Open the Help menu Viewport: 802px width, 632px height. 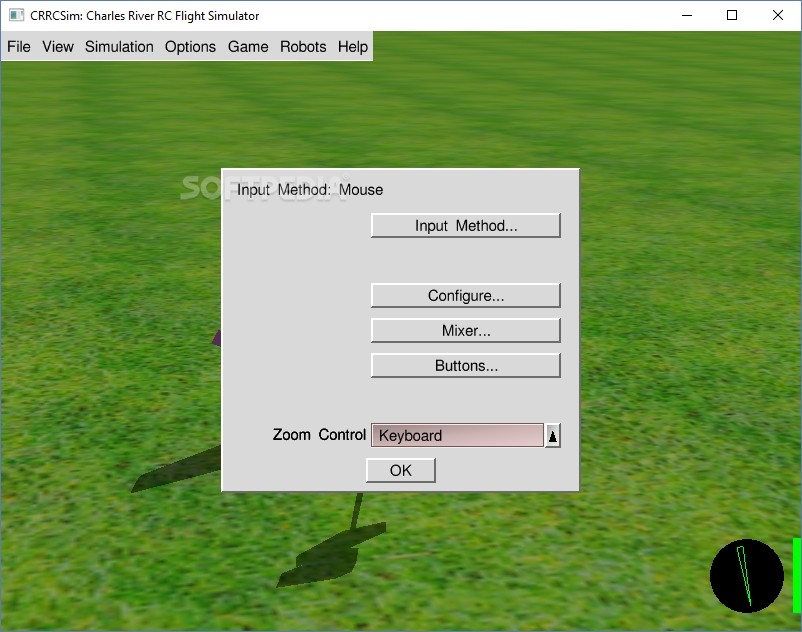(353, 47)
